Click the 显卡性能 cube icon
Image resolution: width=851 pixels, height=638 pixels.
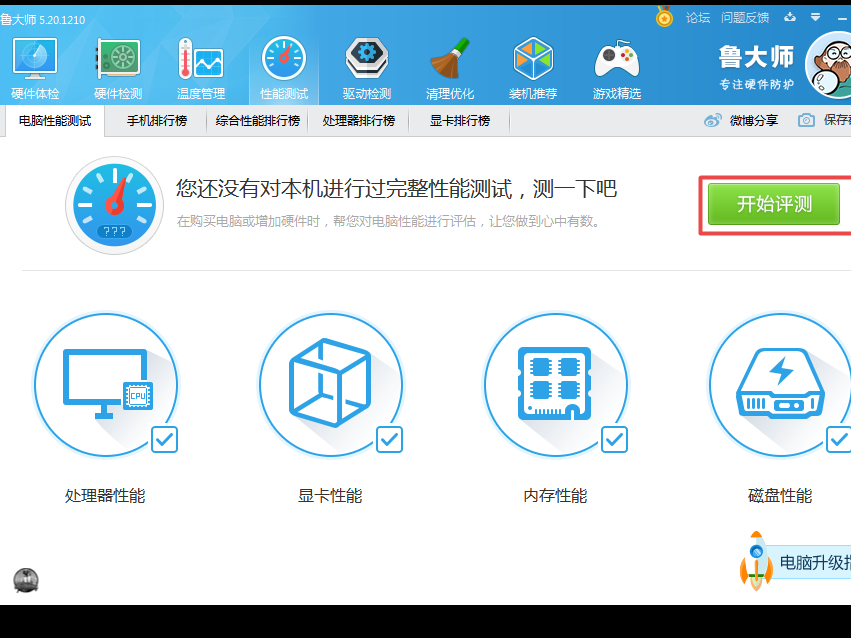[x=331, y=385]
